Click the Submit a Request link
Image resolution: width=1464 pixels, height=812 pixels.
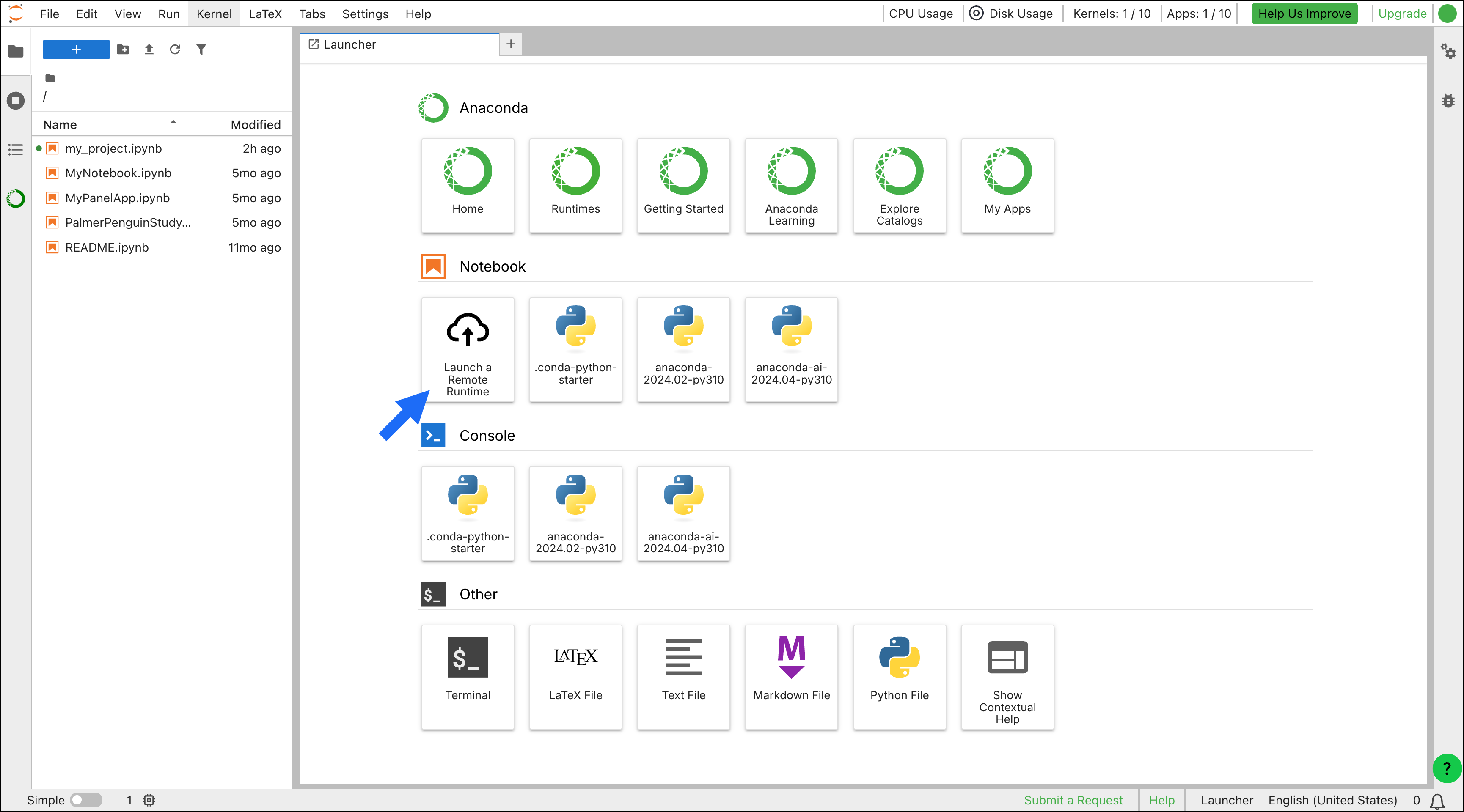1073,800
